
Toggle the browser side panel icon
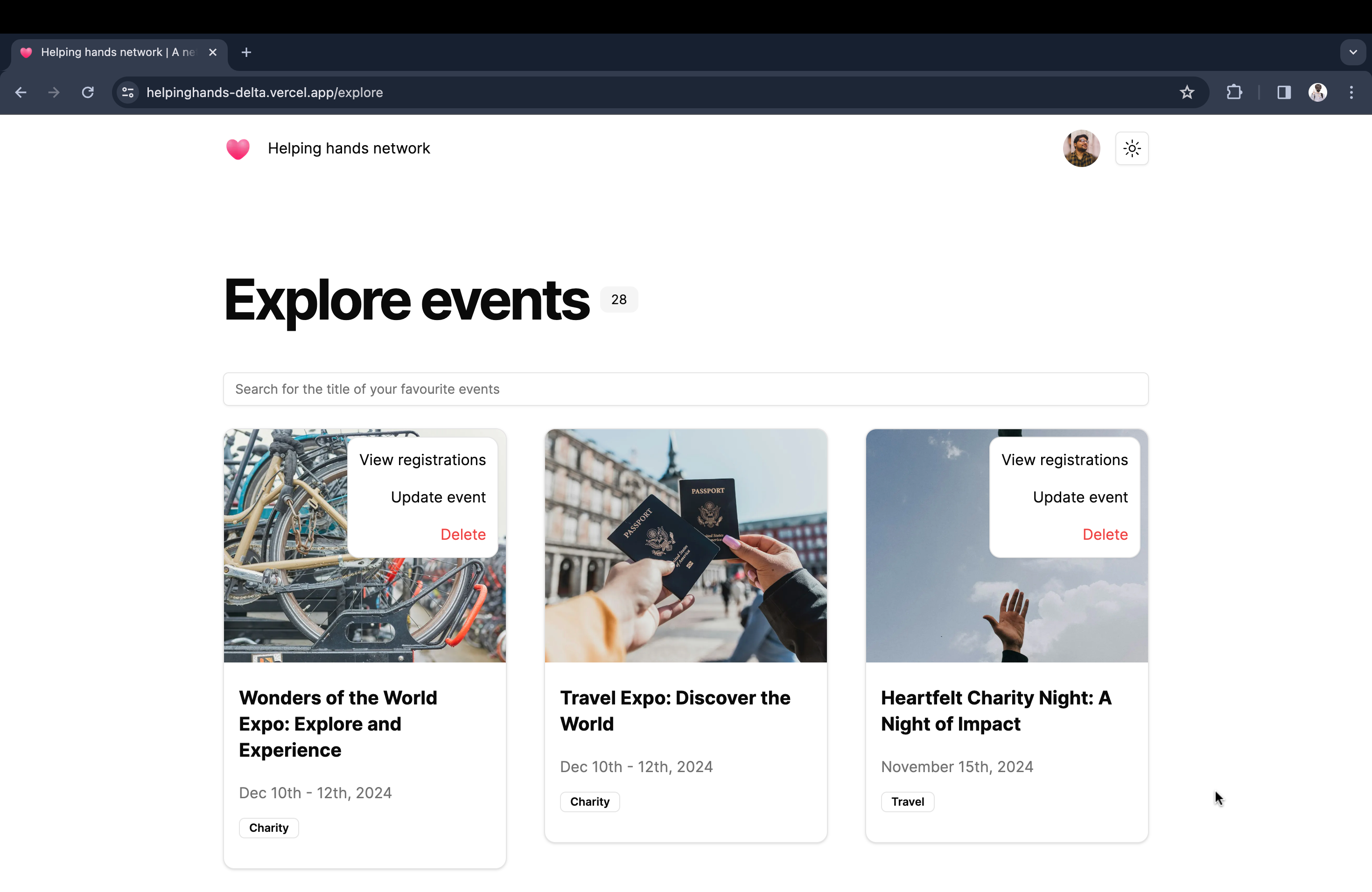[x=1283, y=92]
